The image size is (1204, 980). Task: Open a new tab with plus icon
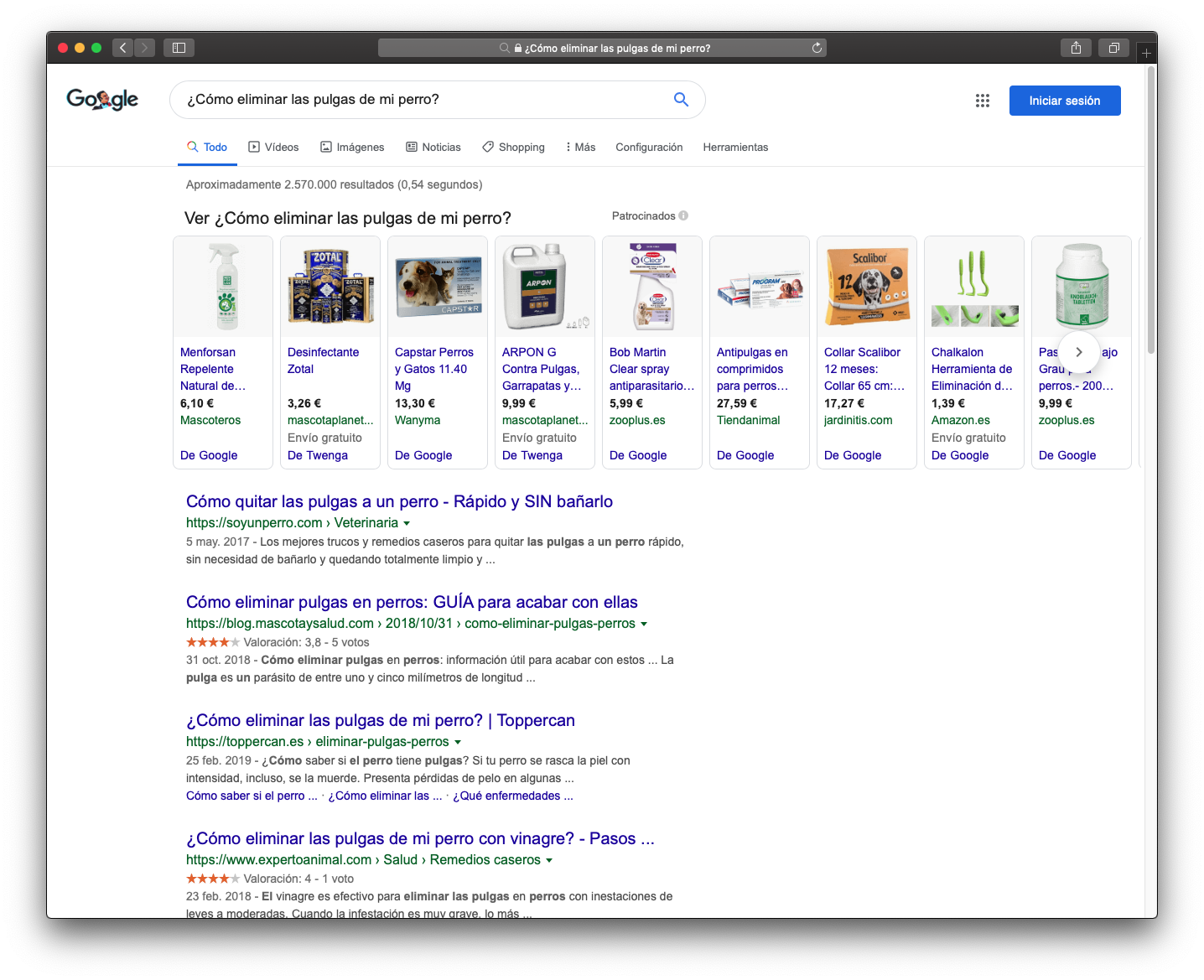click(1146, 53)
